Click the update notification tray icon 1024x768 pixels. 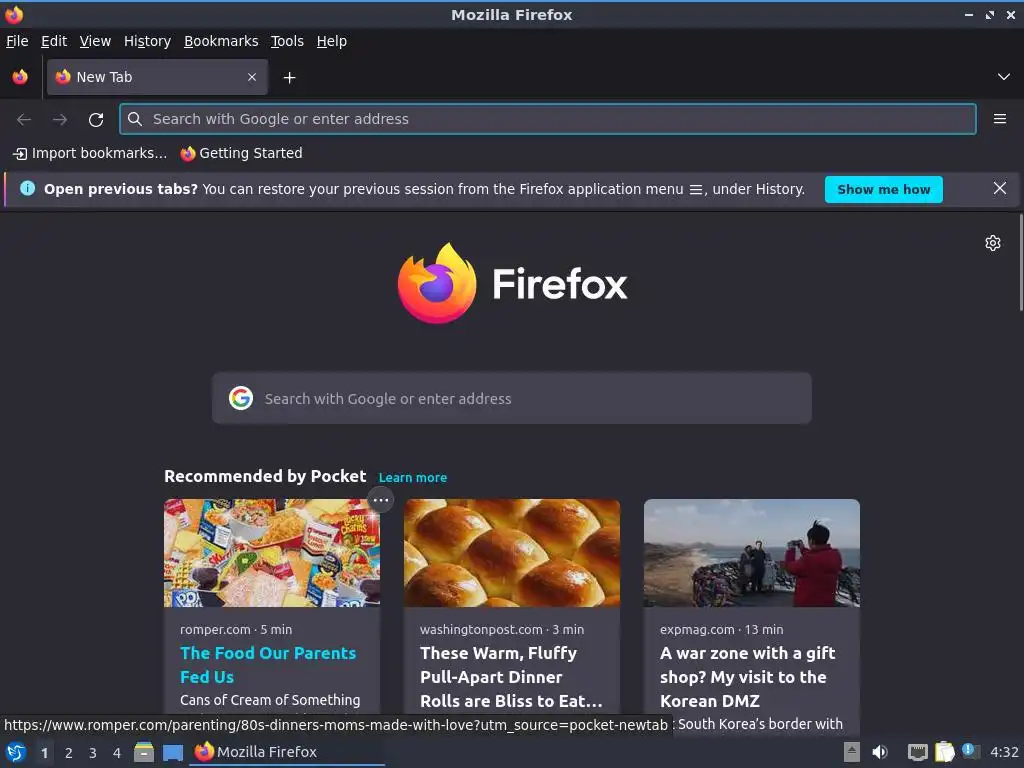click(x=970, y=751)
